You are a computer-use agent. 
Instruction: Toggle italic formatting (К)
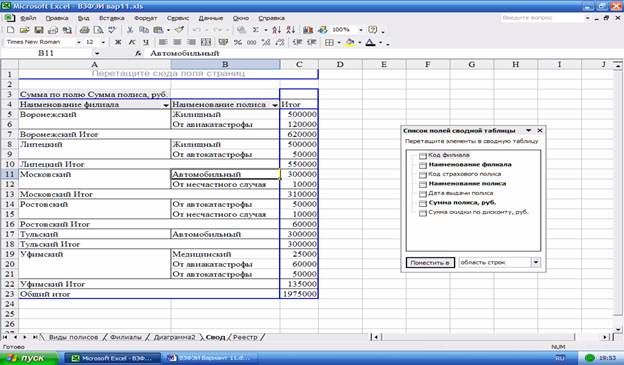pyautogui.click(x=132, y=42)
